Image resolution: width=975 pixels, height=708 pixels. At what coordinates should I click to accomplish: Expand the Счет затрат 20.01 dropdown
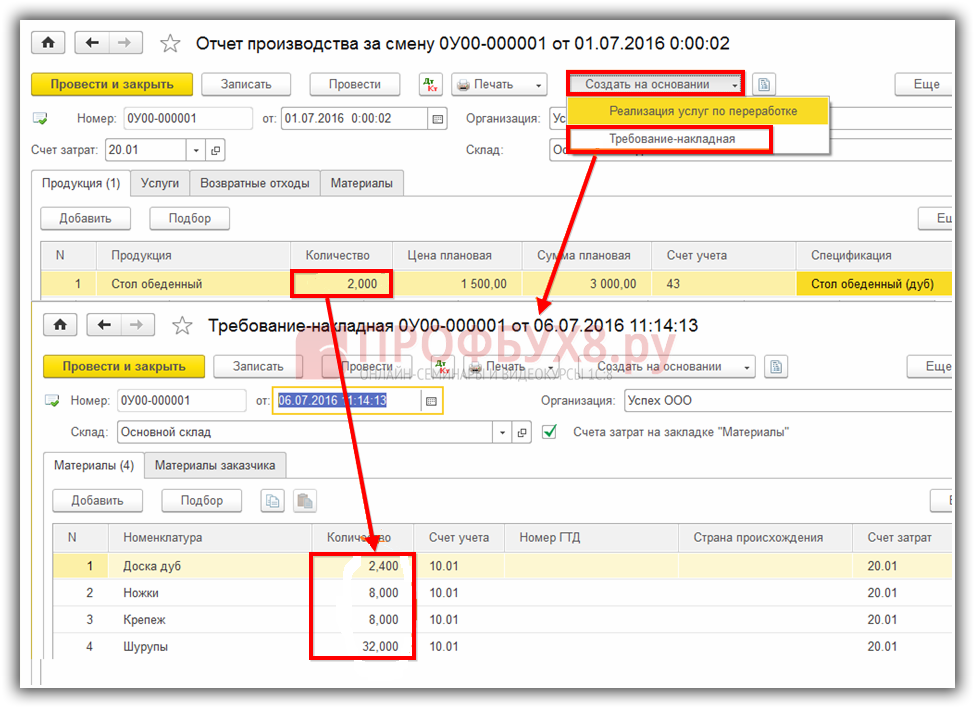click(196, 150)
